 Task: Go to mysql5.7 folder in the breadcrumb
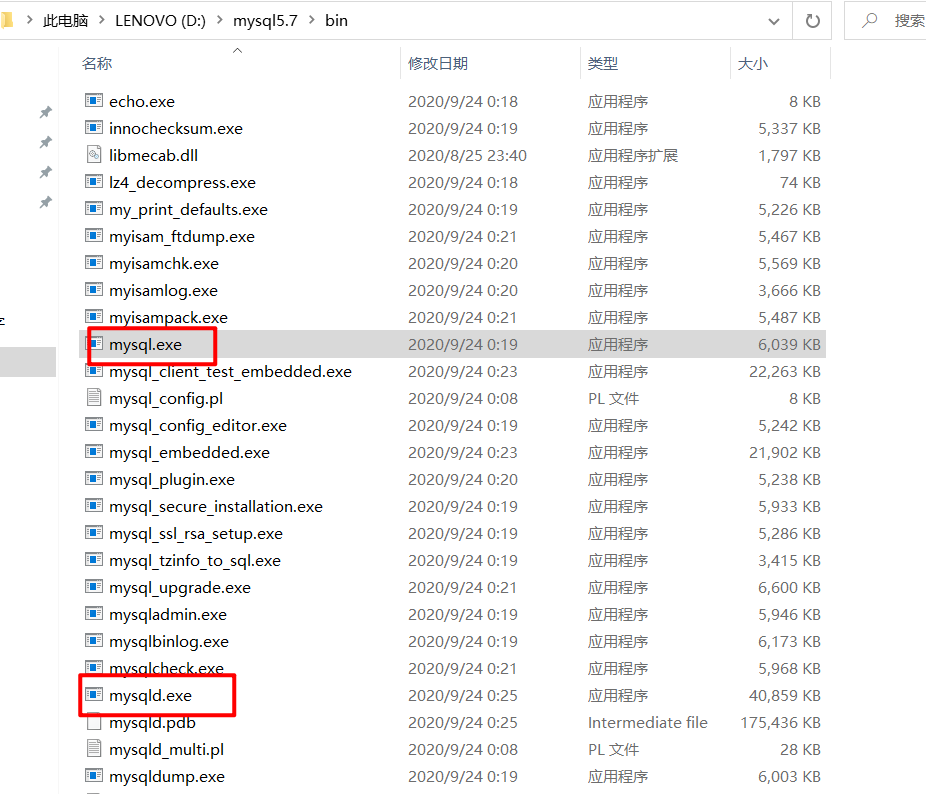pos(265,21)
